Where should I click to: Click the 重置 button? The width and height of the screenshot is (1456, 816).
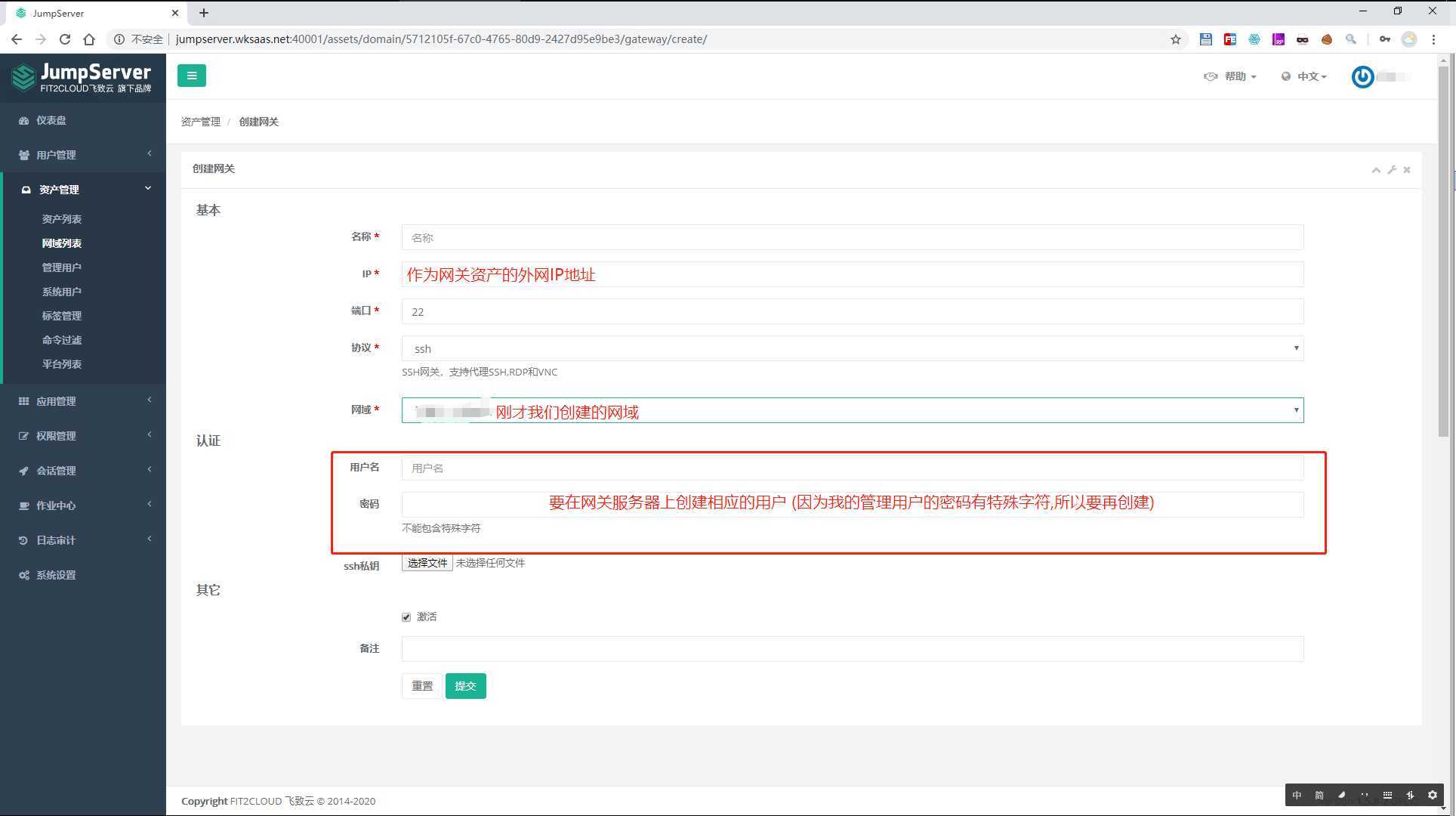422,686
